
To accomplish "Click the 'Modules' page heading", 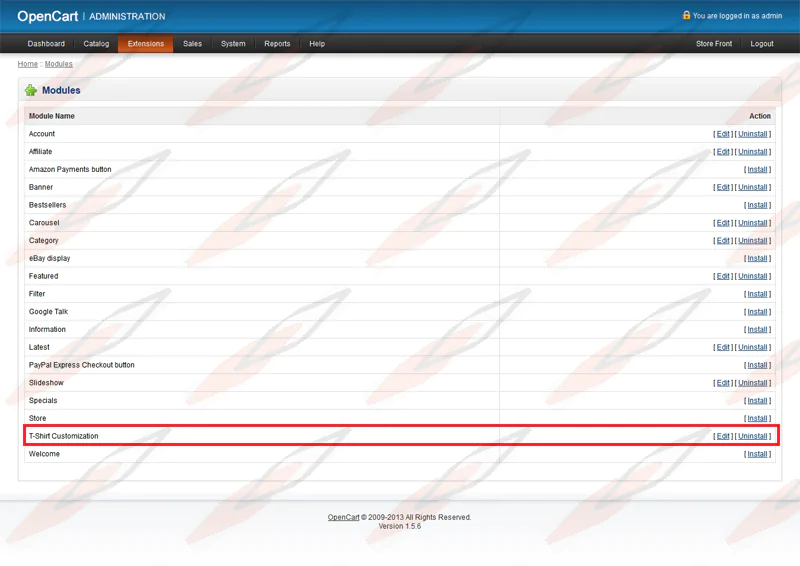I will 61,90.
